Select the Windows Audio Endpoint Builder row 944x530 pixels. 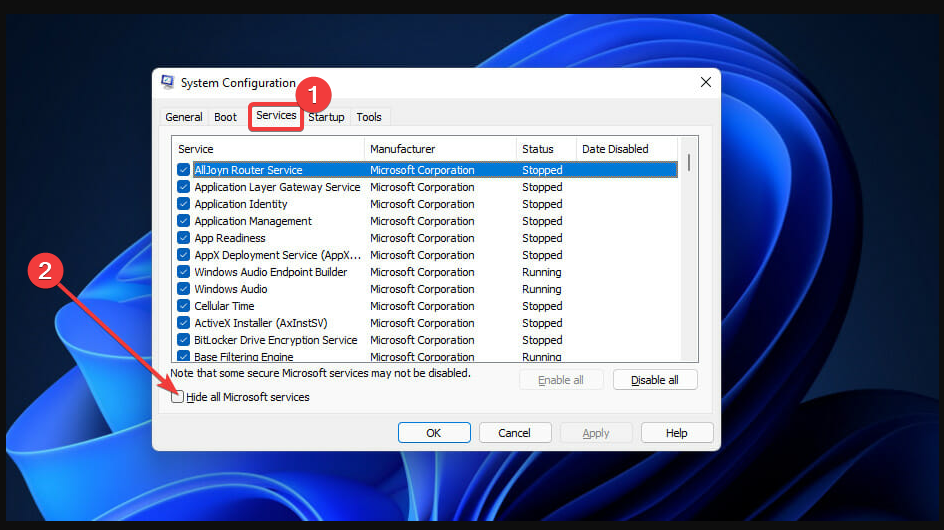[x=427, y=272]
